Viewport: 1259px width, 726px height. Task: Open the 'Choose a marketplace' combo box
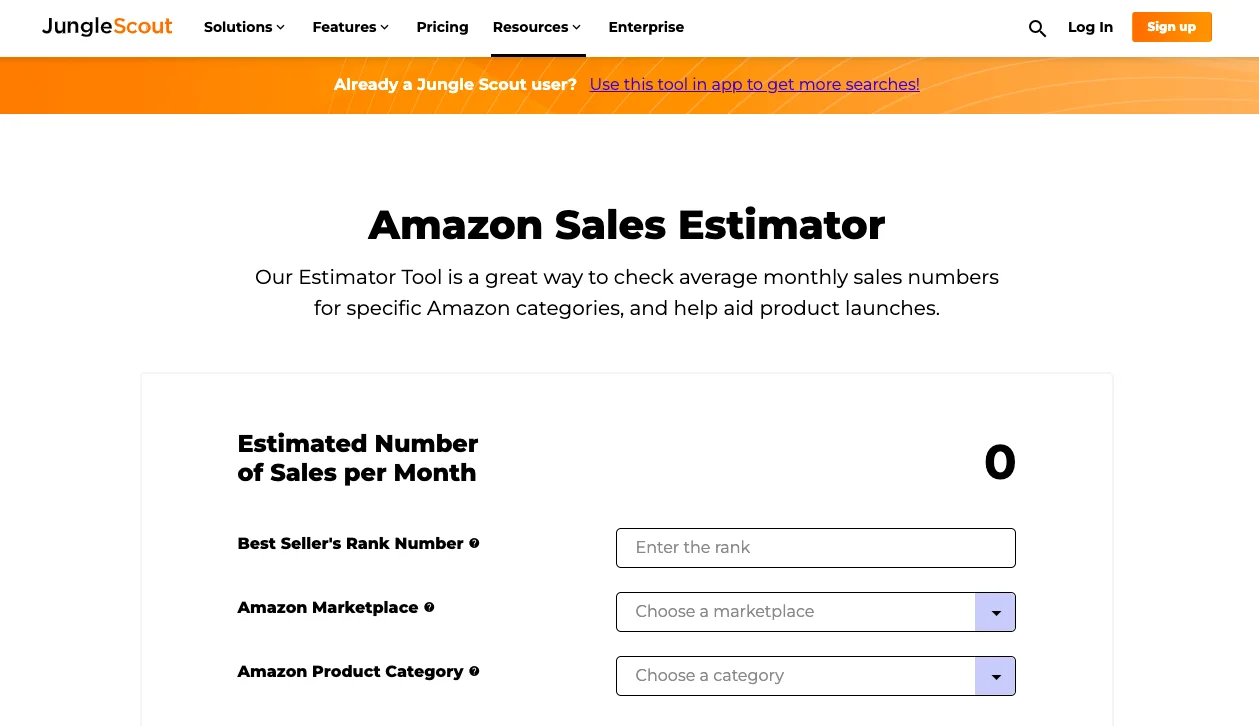pos(815,612)
